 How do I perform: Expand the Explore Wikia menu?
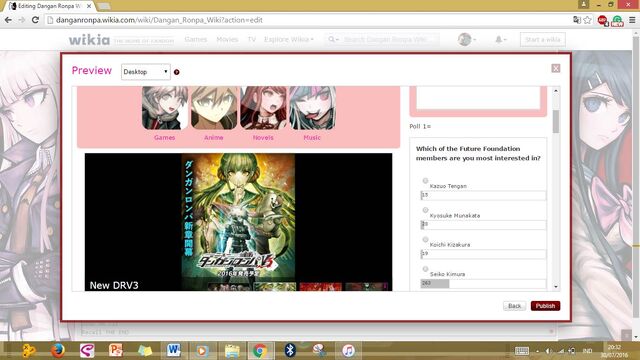[x=289, y=40]
